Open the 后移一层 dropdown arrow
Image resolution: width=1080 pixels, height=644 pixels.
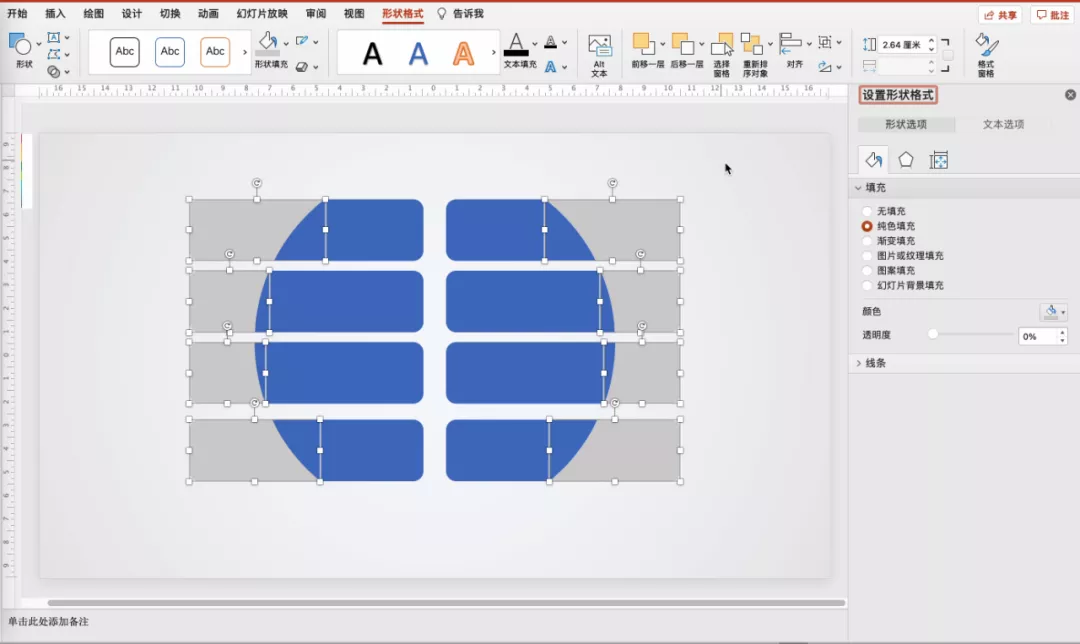701,44
